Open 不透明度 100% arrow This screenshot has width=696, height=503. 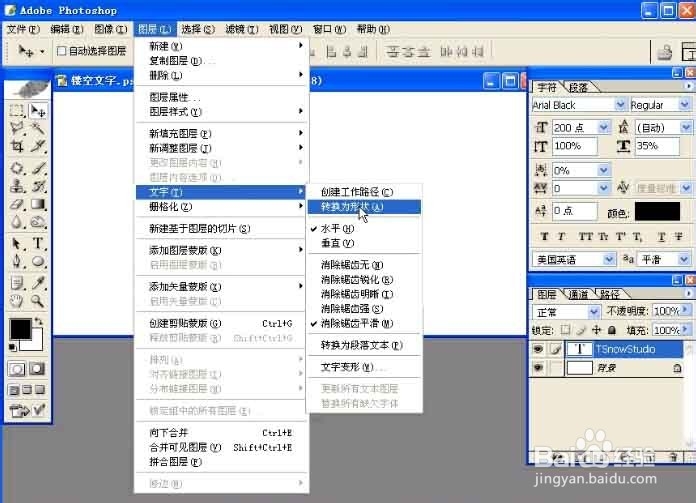coord(686,309)
